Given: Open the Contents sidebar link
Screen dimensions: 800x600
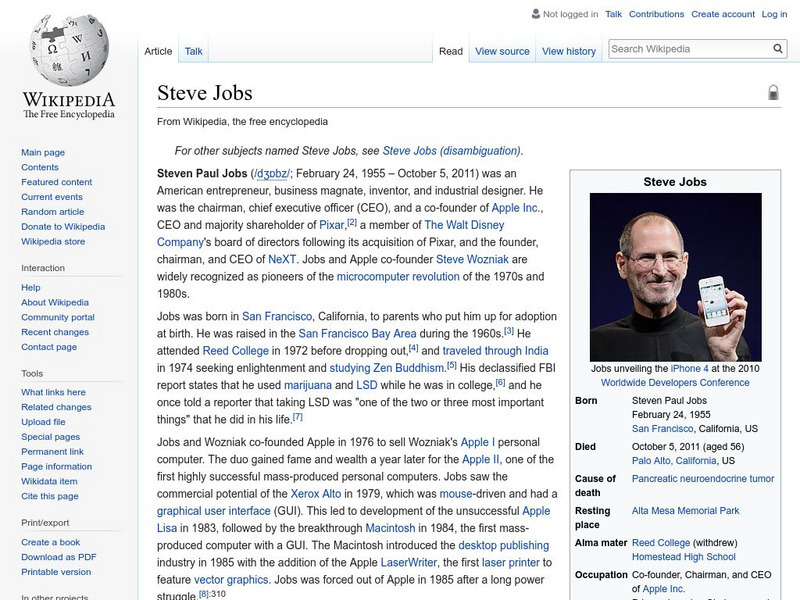Looking at the screenshot, I should click(x=40, y=167).
